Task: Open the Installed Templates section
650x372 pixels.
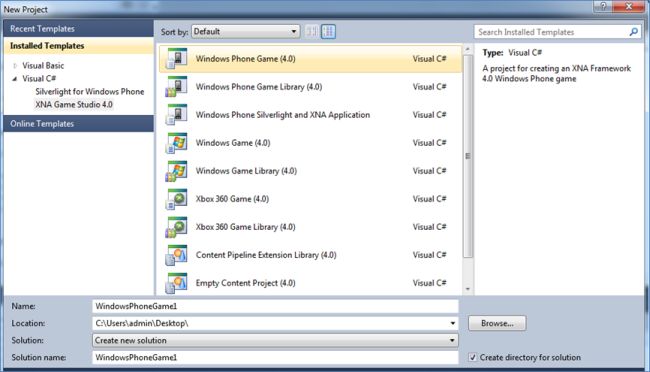Action: pos(78,46)
